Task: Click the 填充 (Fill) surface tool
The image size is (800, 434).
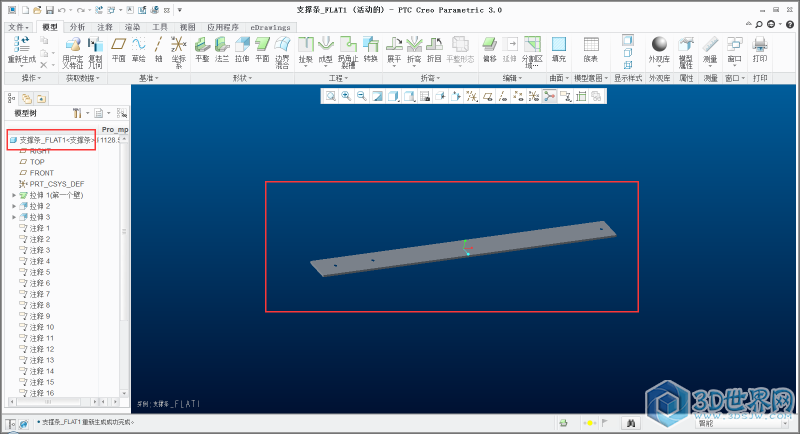Action: [x=559, y=47]
